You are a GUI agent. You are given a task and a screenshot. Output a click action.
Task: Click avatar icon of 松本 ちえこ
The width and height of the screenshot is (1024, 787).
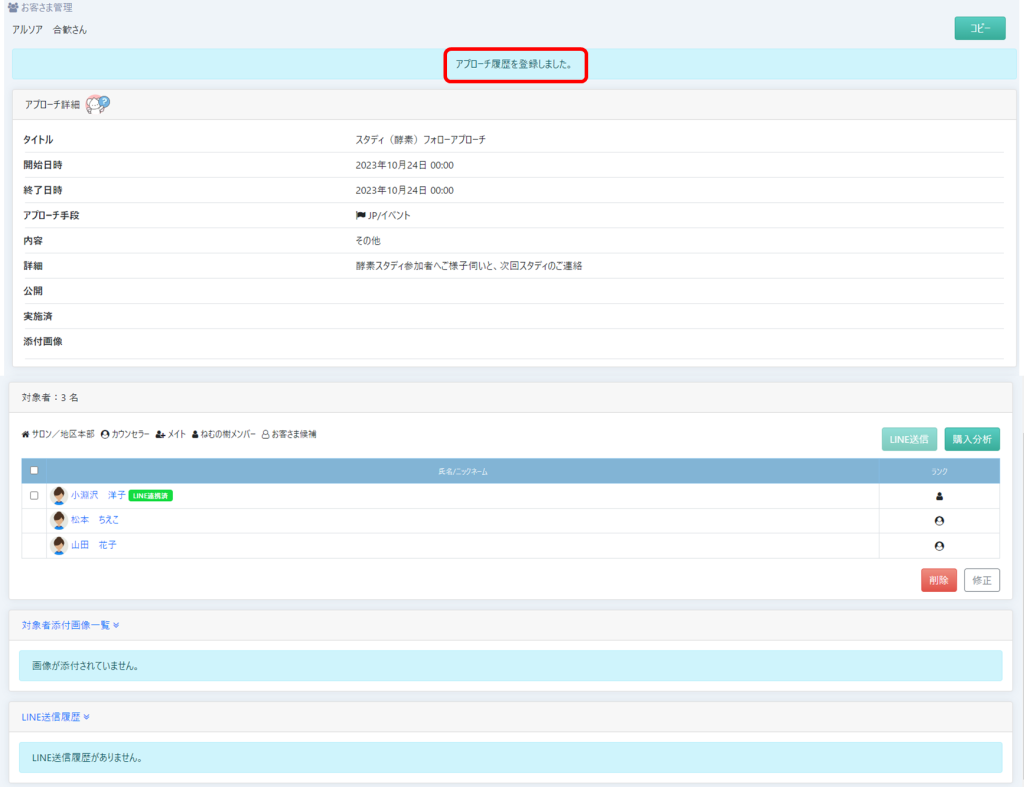[59, 520]
